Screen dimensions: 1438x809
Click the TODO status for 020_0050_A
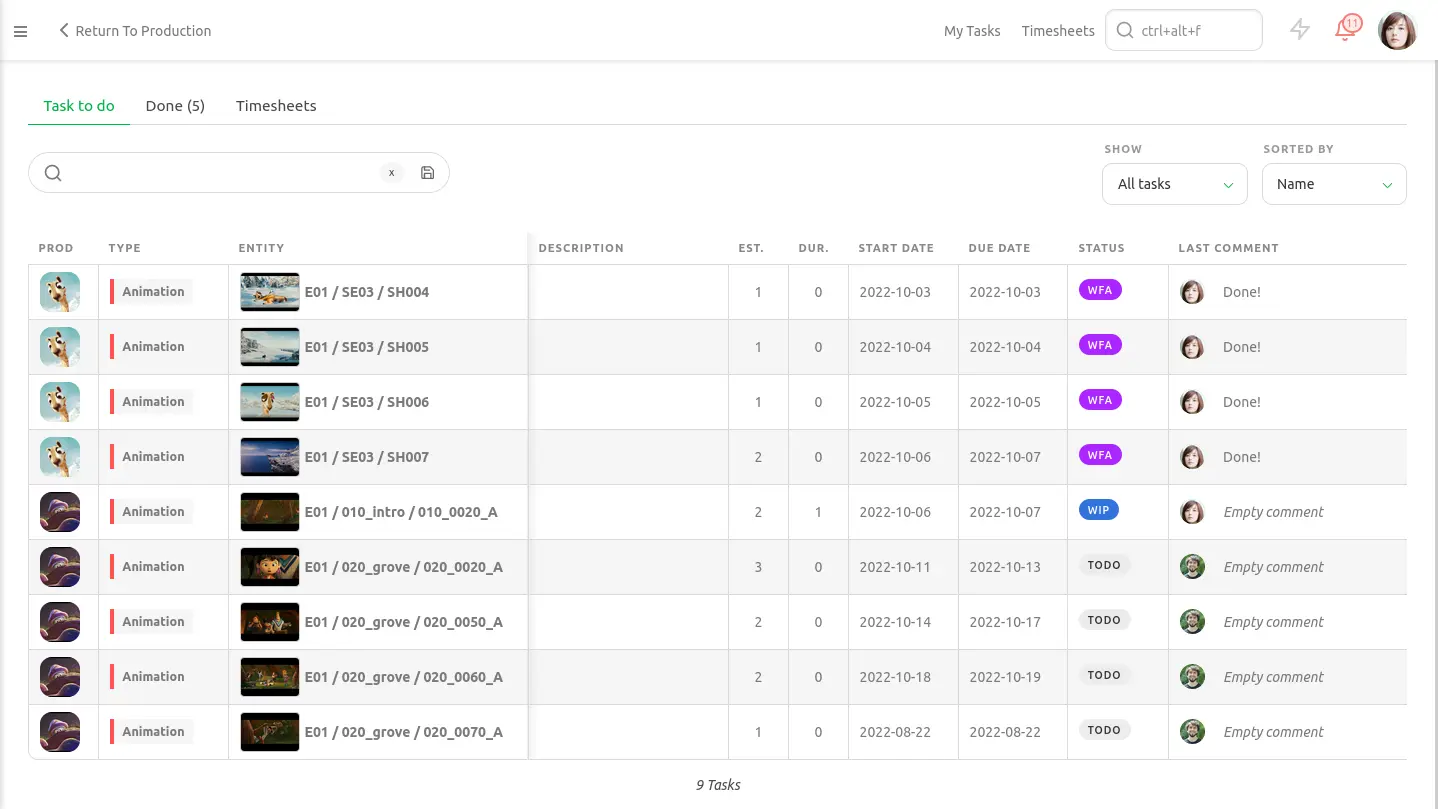coord(1103,620)
